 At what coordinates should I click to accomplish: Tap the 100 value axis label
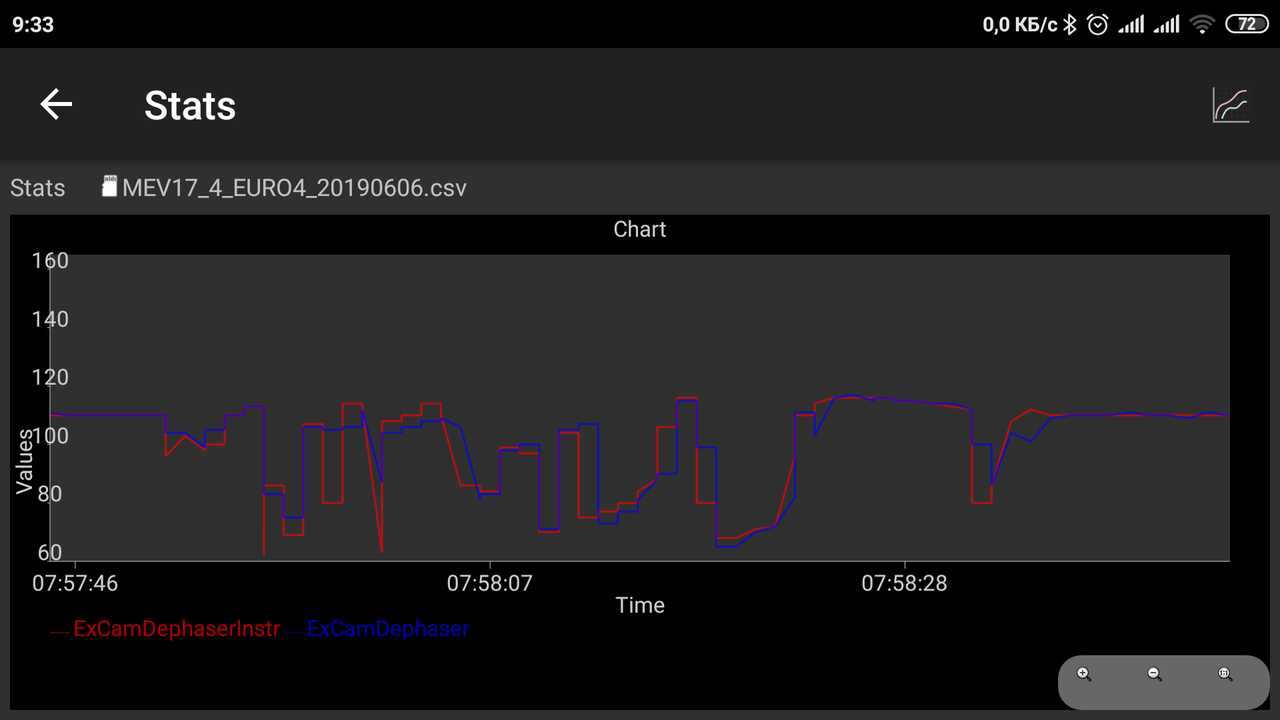pyautogui.click(x=50, y=436)
